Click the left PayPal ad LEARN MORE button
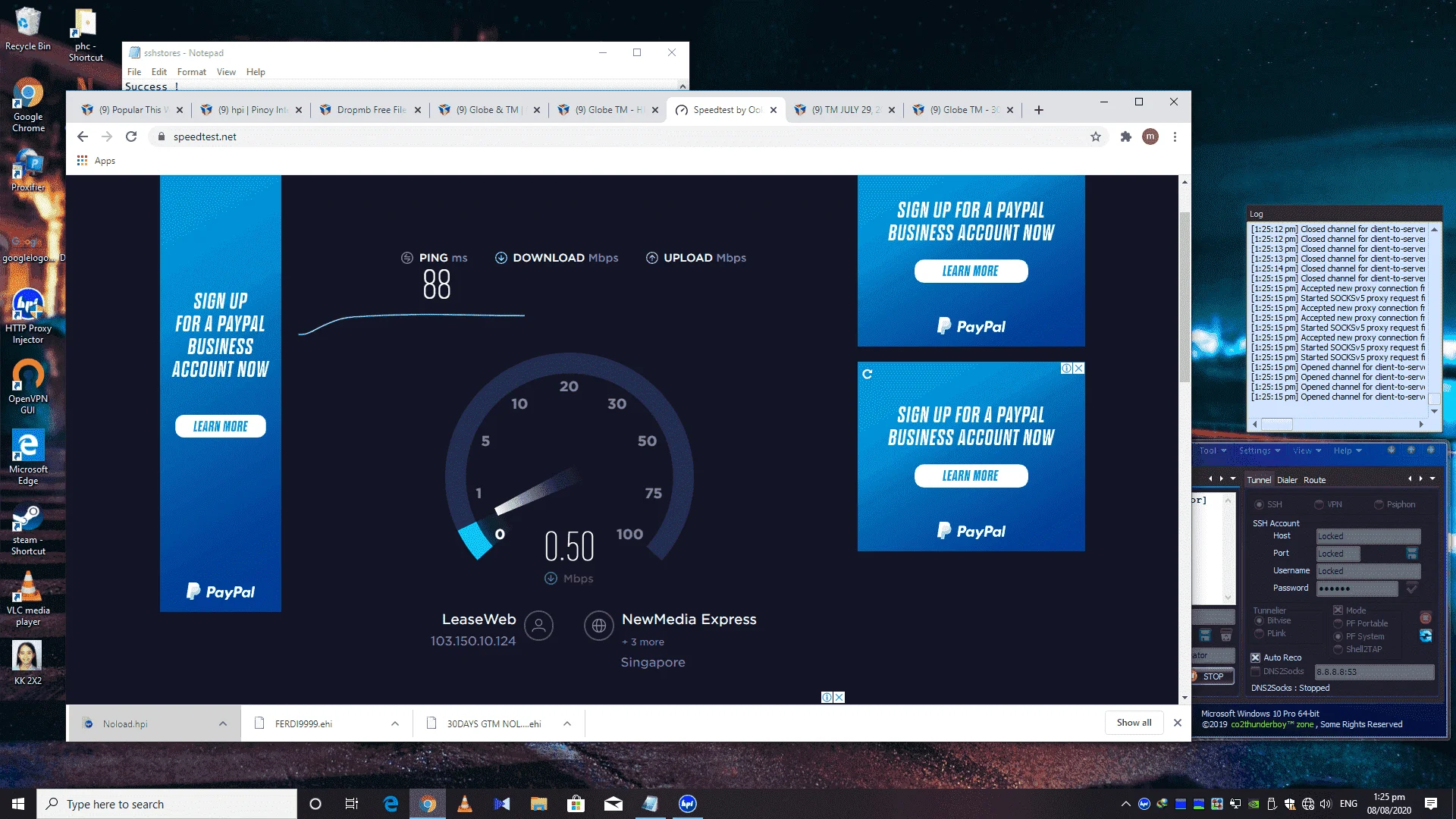This screenshot has width=1456, height=819. coord(220,426)
